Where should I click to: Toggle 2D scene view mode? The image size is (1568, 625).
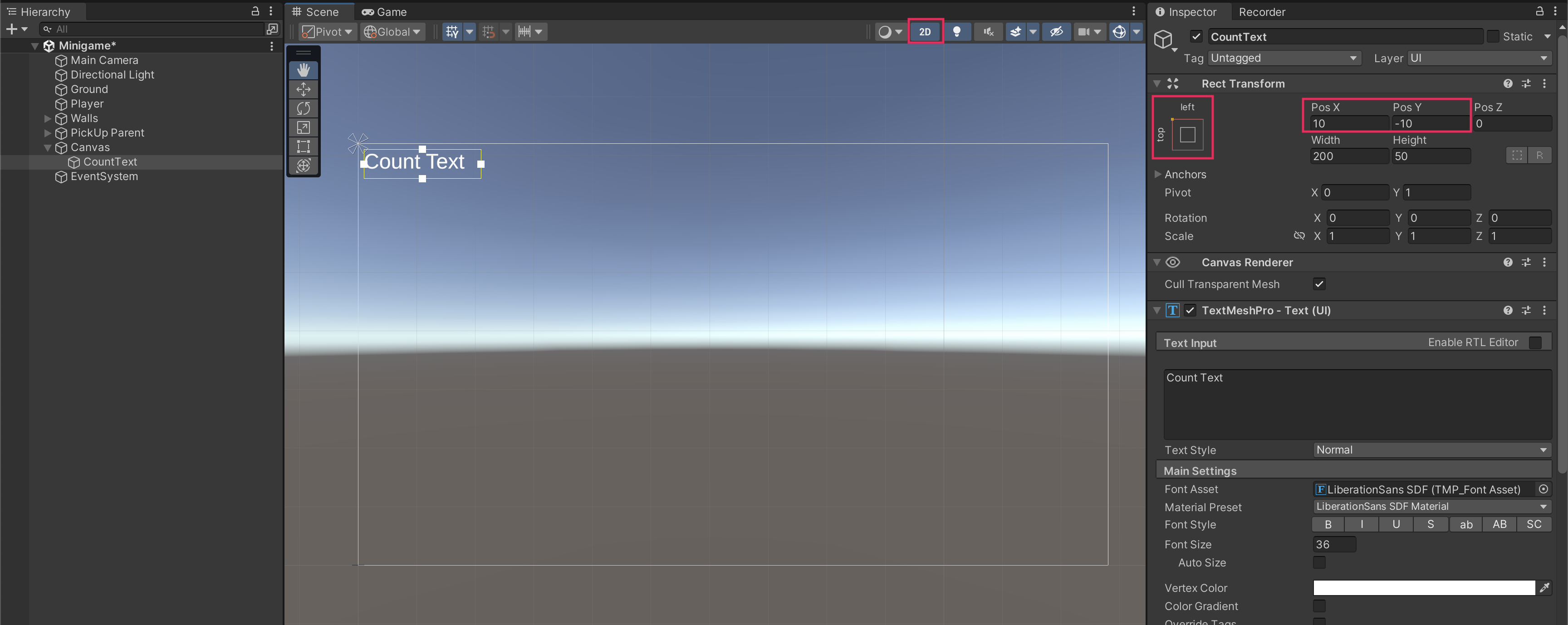[x=925, y=32]
